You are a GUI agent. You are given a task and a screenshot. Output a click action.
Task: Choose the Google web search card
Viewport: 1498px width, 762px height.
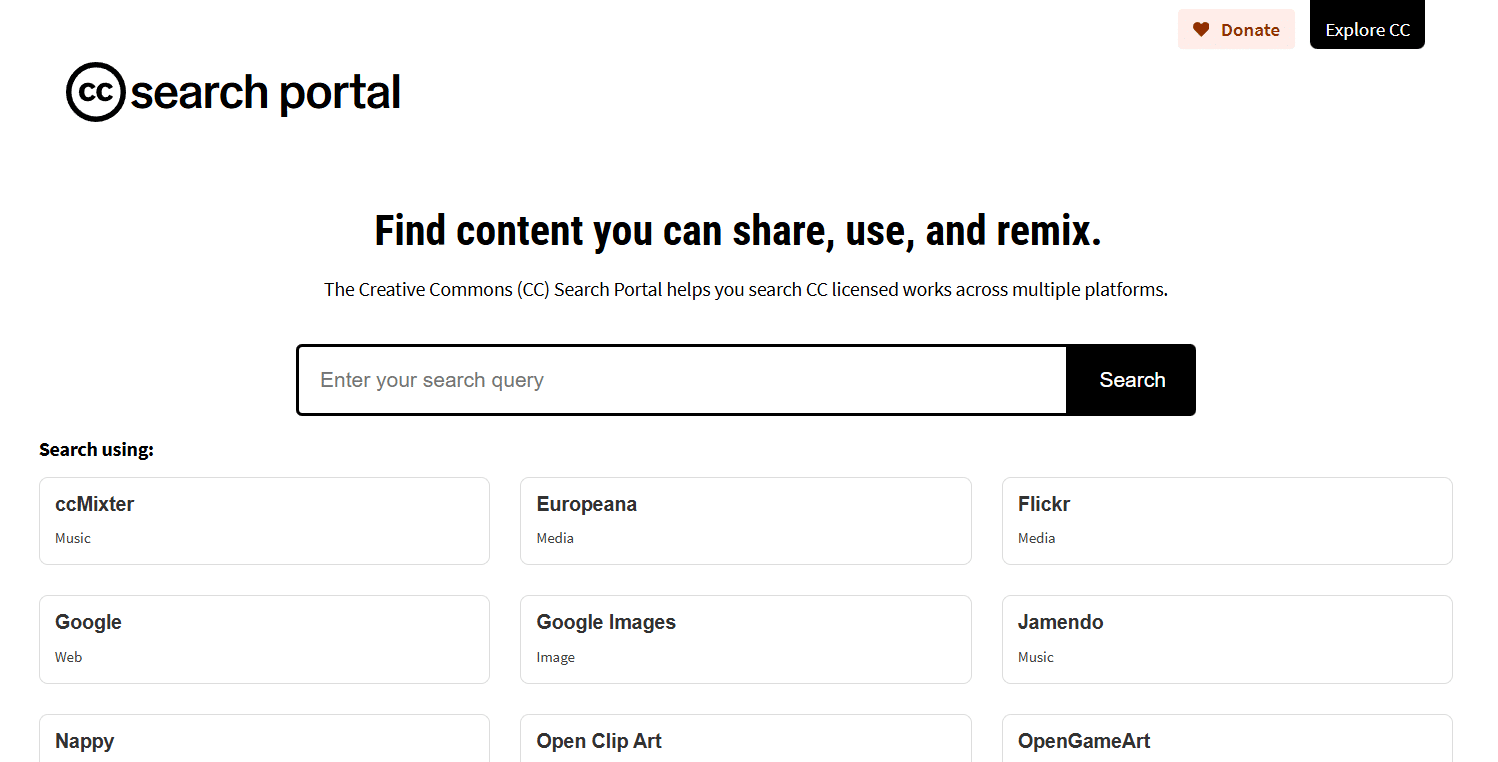point(264,640)
